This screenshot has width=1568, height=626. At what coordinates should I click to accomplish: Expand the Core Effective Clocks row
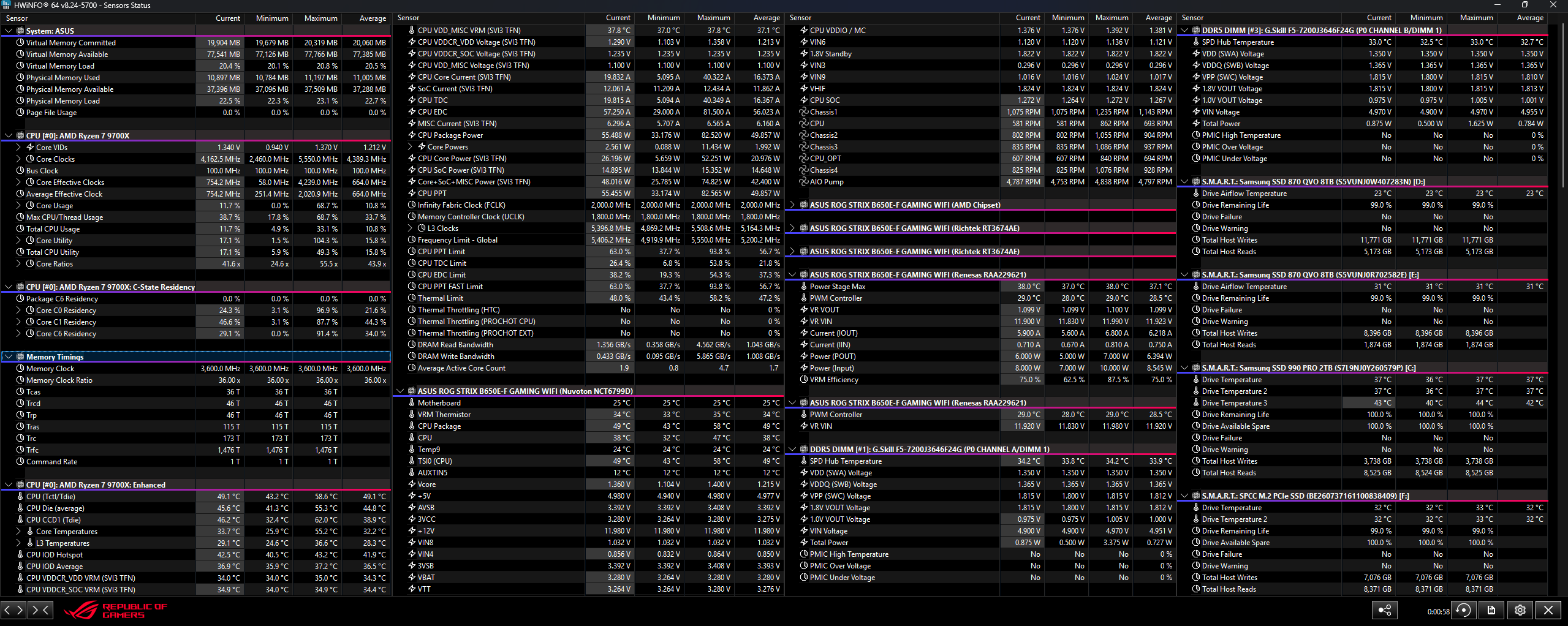tap(18, 183)
